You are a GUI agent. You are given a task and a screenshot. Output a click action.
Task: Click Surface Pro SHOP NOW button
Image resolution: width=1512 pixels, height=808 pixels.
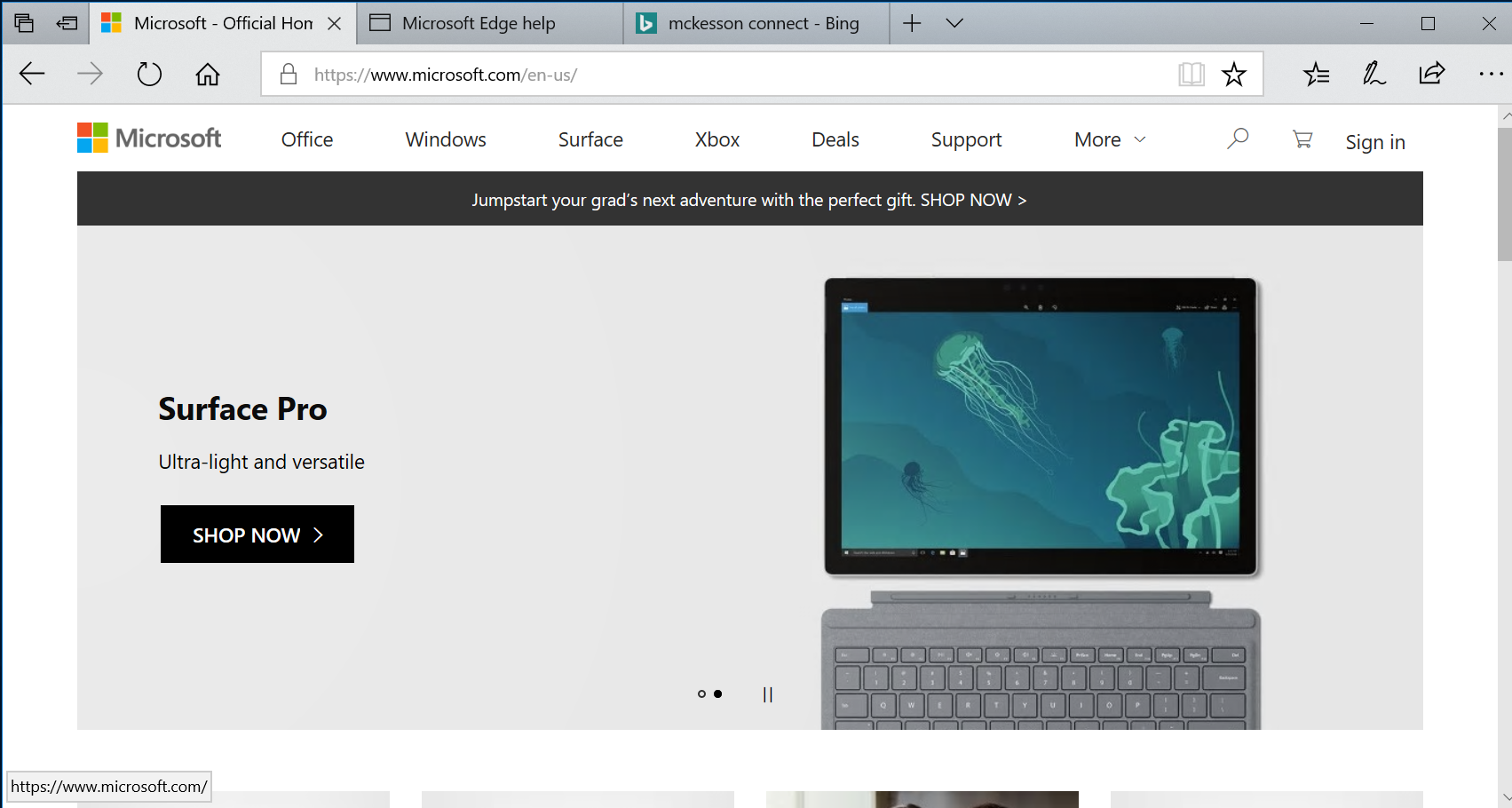click(257, 535)
